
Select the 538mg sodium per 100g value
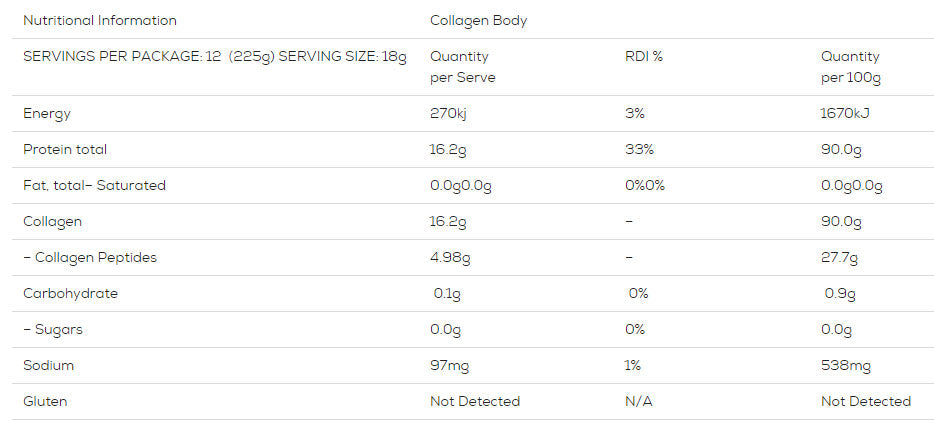coord(845,366)
